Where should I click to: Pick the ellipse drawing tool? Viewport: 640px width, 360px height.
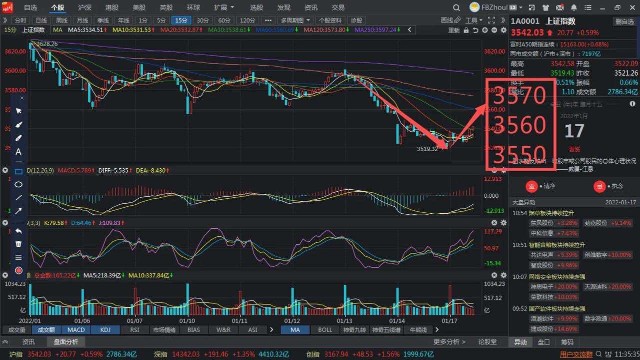coord(18,184)
